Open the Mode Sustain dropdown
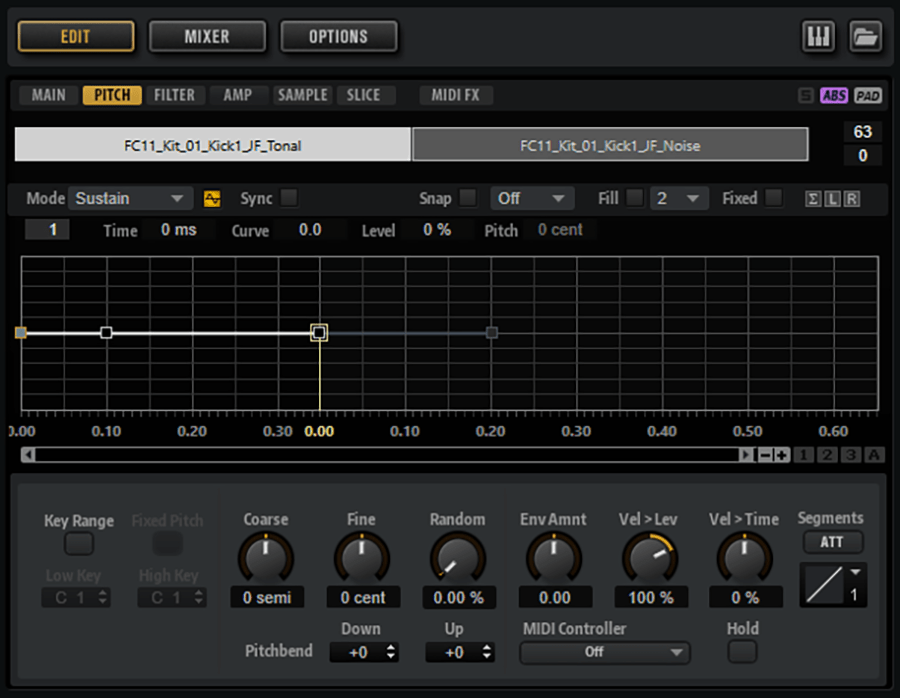Image resolution: width=900 pixels, height=698 pixels. pyautogui.click(x=131, y=198)
